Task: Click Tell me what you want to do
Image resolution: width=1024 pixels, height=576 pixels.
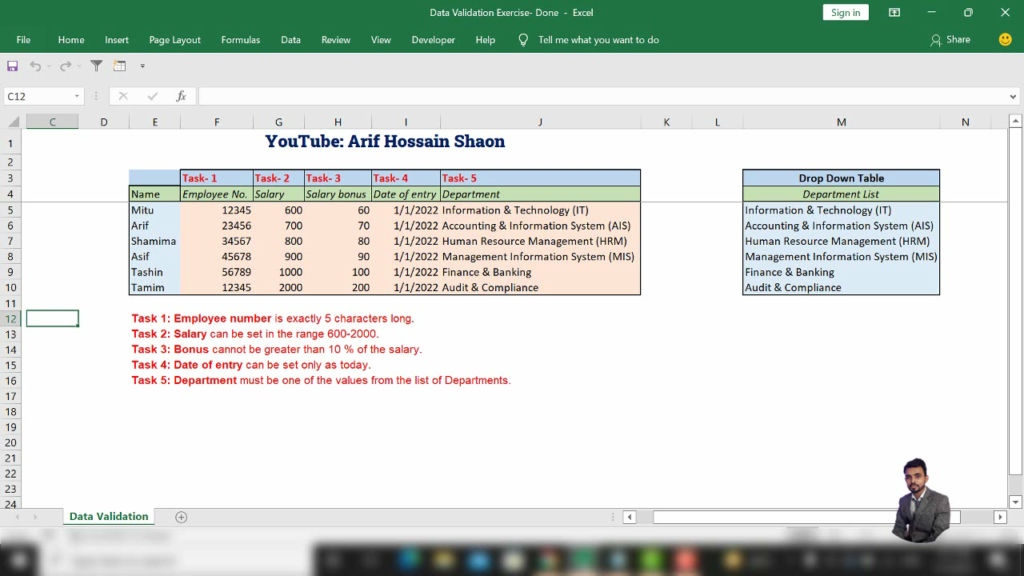Action: pos(598,40)
